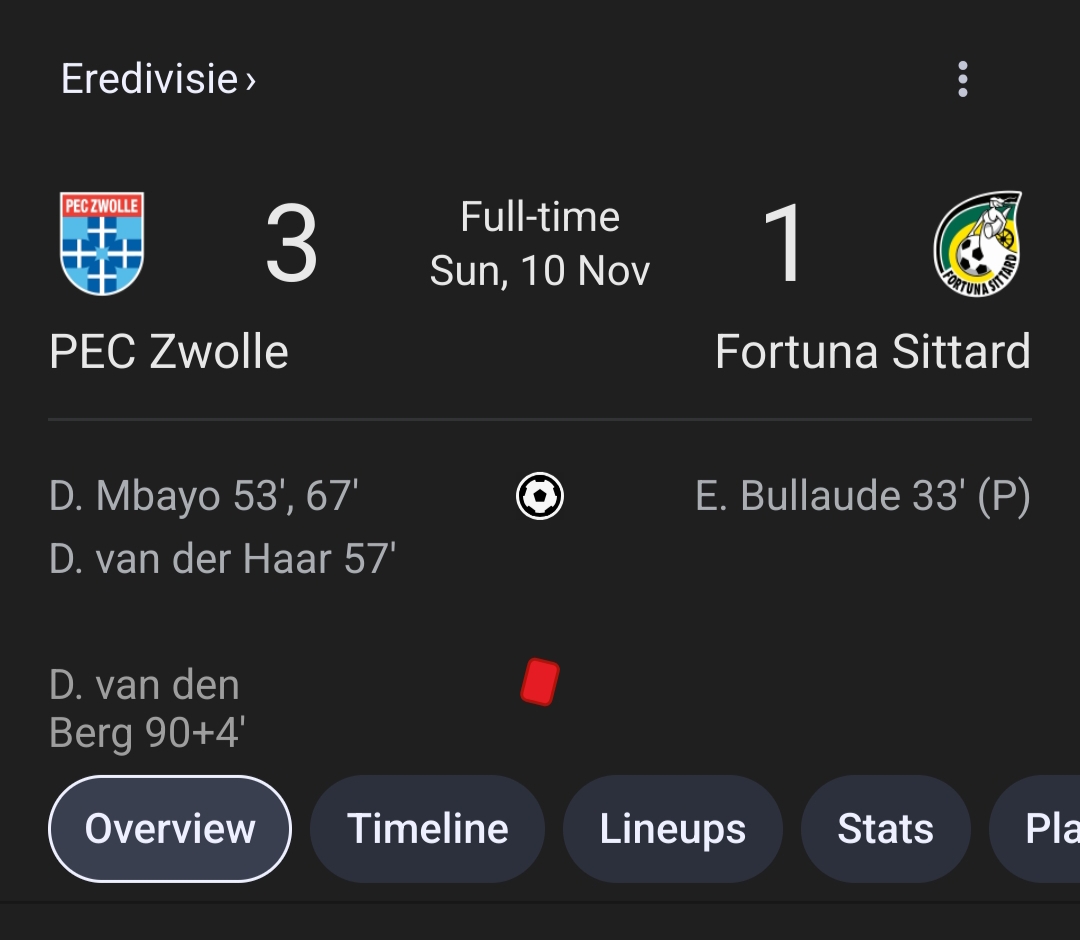Viewport: 1080px width, 940px height.
Task: Click the PEC Zwolle club crest
Action: 102,244
